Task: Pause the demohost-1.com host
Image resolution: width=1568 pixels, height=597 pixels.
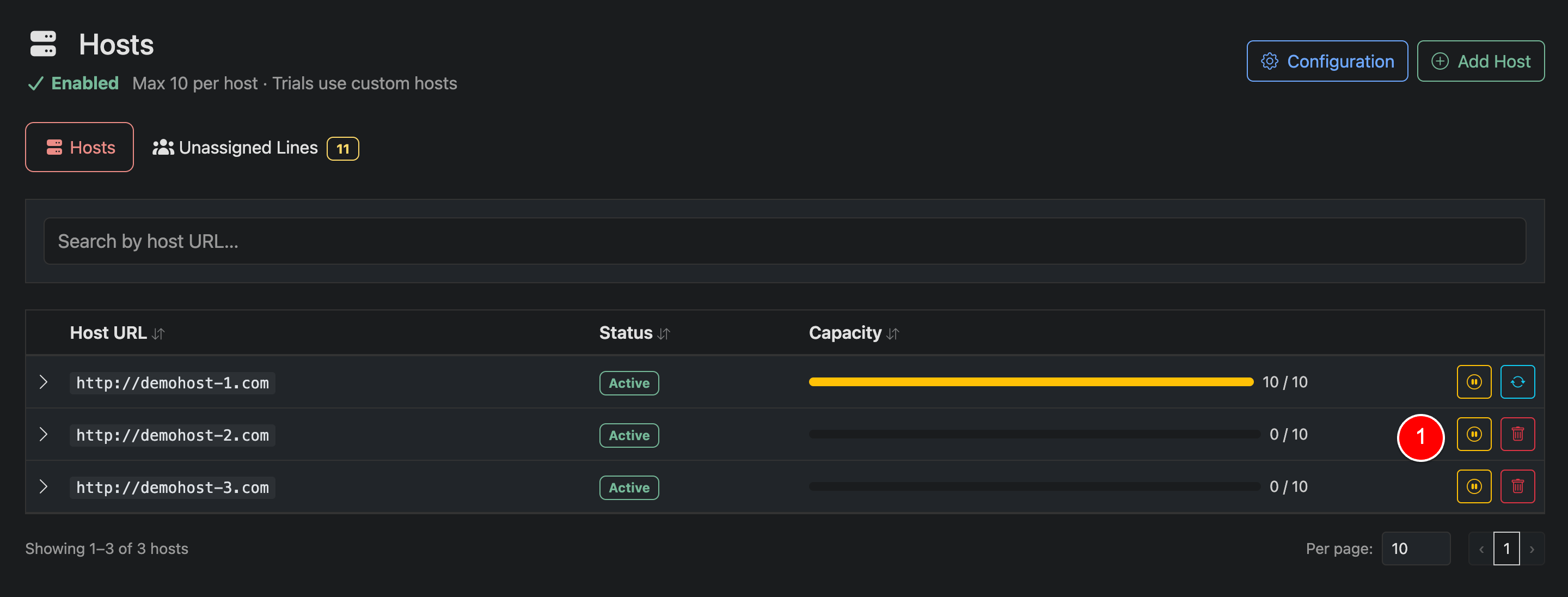Action: coord(1474,382)
